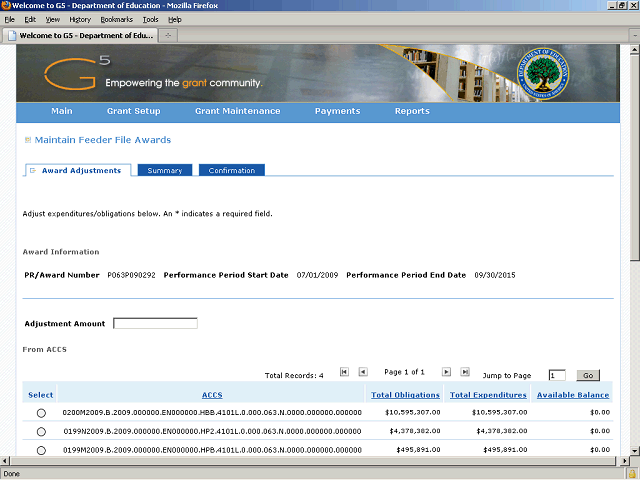Image resolution: width=640 pixels, height=480 pixels.
Task: Open the Main navigation item
Action: click(62, 111)
